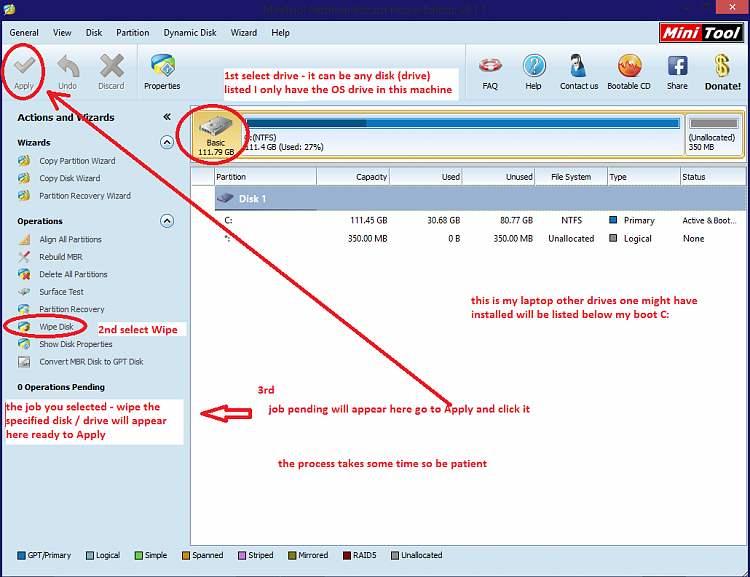The width and height of the screenshot is (750, 577).
Task: Open the View menu
Action: click(x=62, y=33)
